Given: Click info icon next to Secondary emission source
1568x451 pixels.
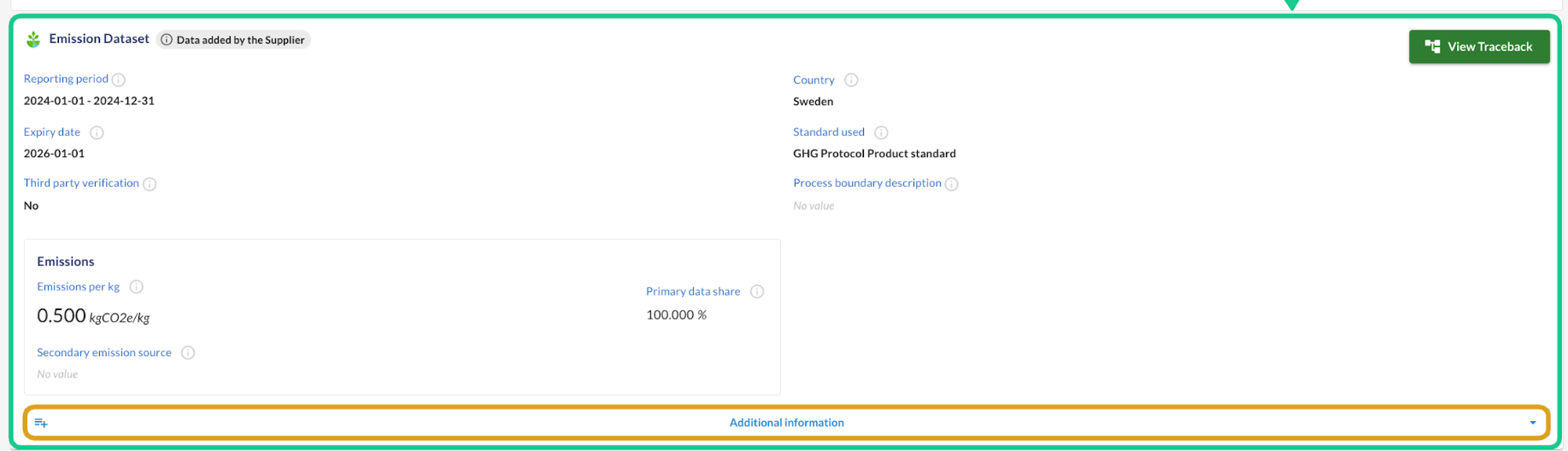Looking at the screenshot, I should click(188, 353).
